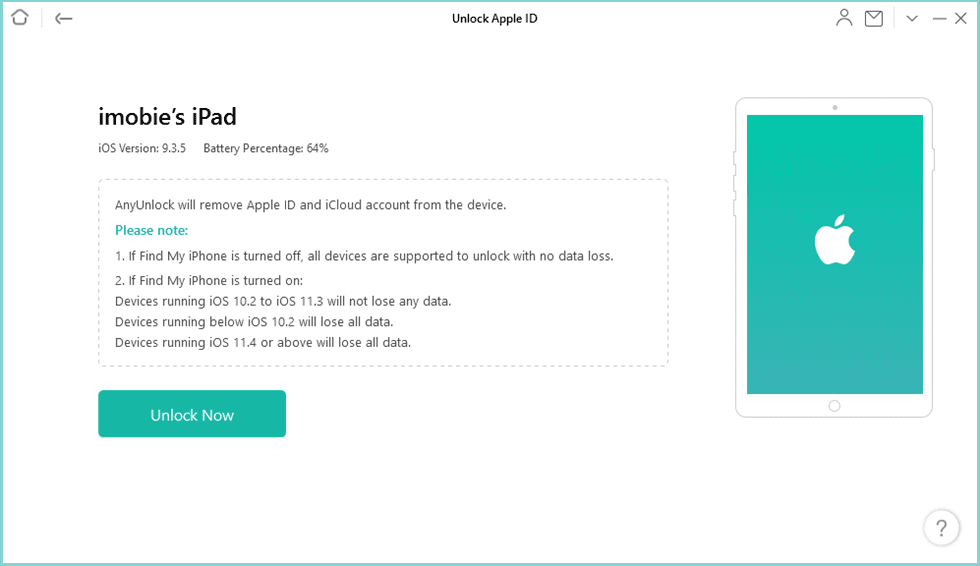Minimize the AnyUnlock window
This screenshot has width=980, height=566.
pos(939,18)
